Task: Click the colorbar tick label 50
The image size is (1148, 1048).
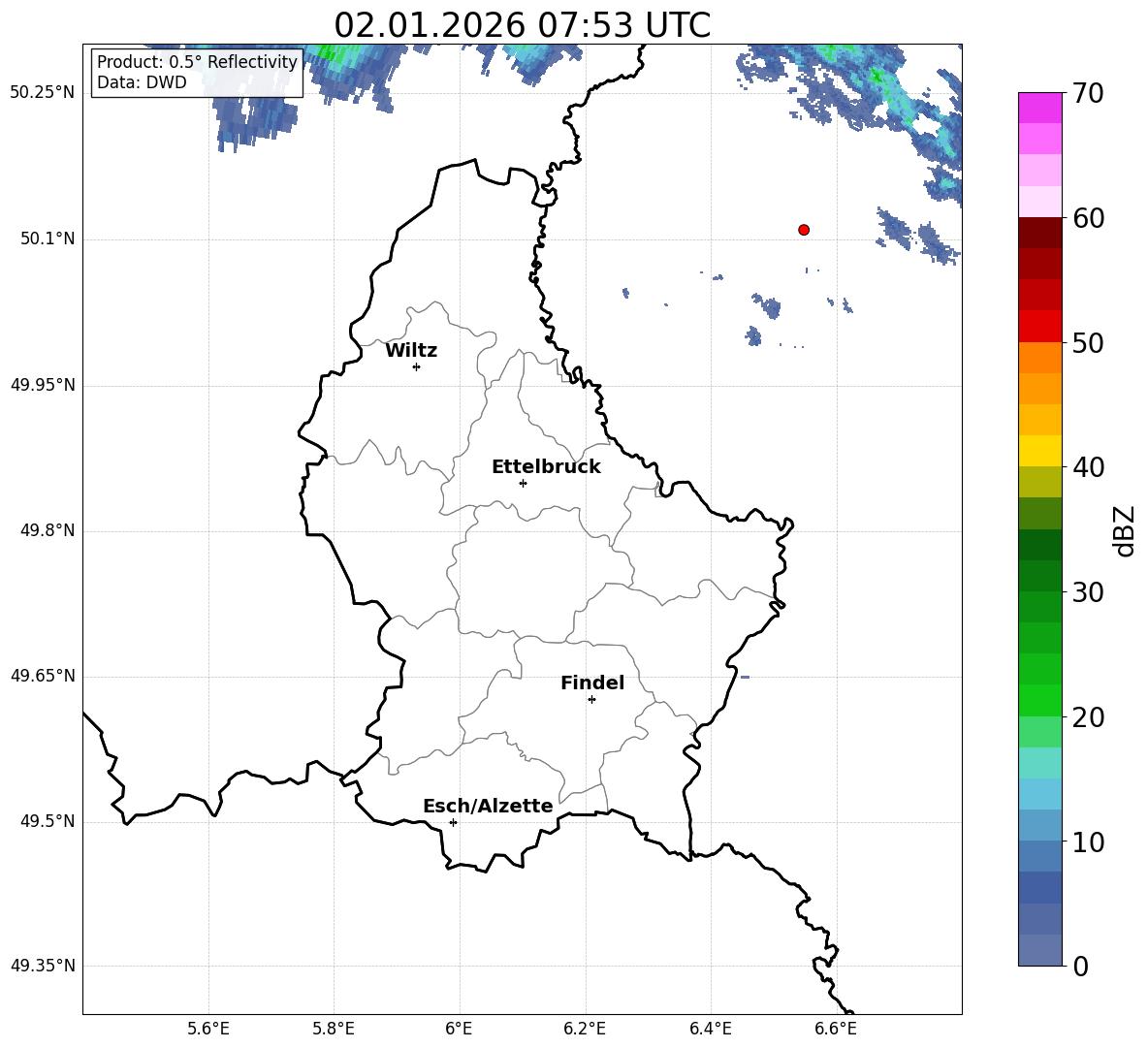Action: [x=1087, y=343]
